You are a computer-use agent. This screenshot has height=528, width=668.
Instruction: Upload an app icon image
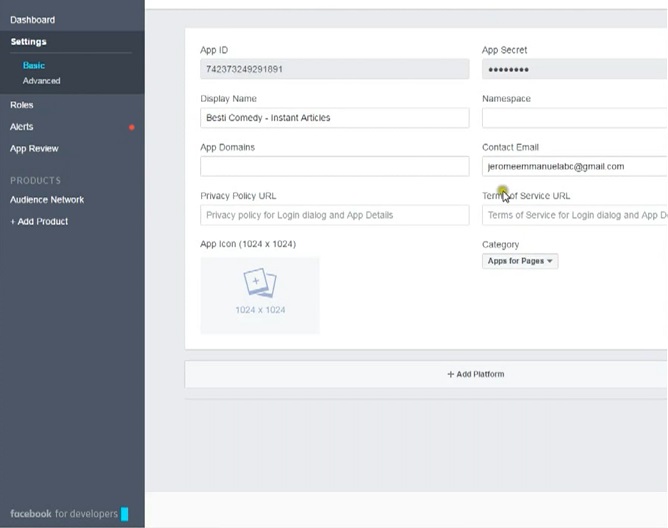point(260,295)
